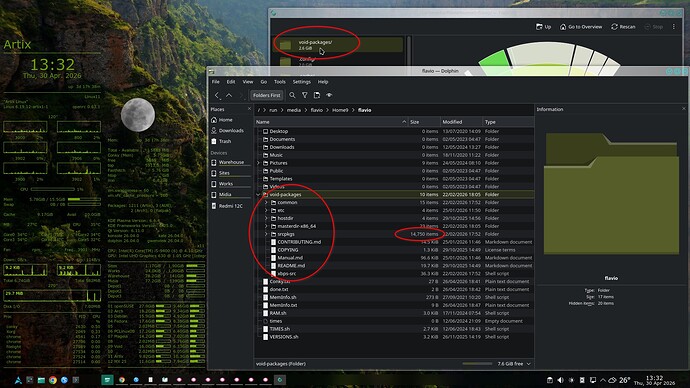
Task: Open Home in the Places panel
Action: (x=231, y=120)
